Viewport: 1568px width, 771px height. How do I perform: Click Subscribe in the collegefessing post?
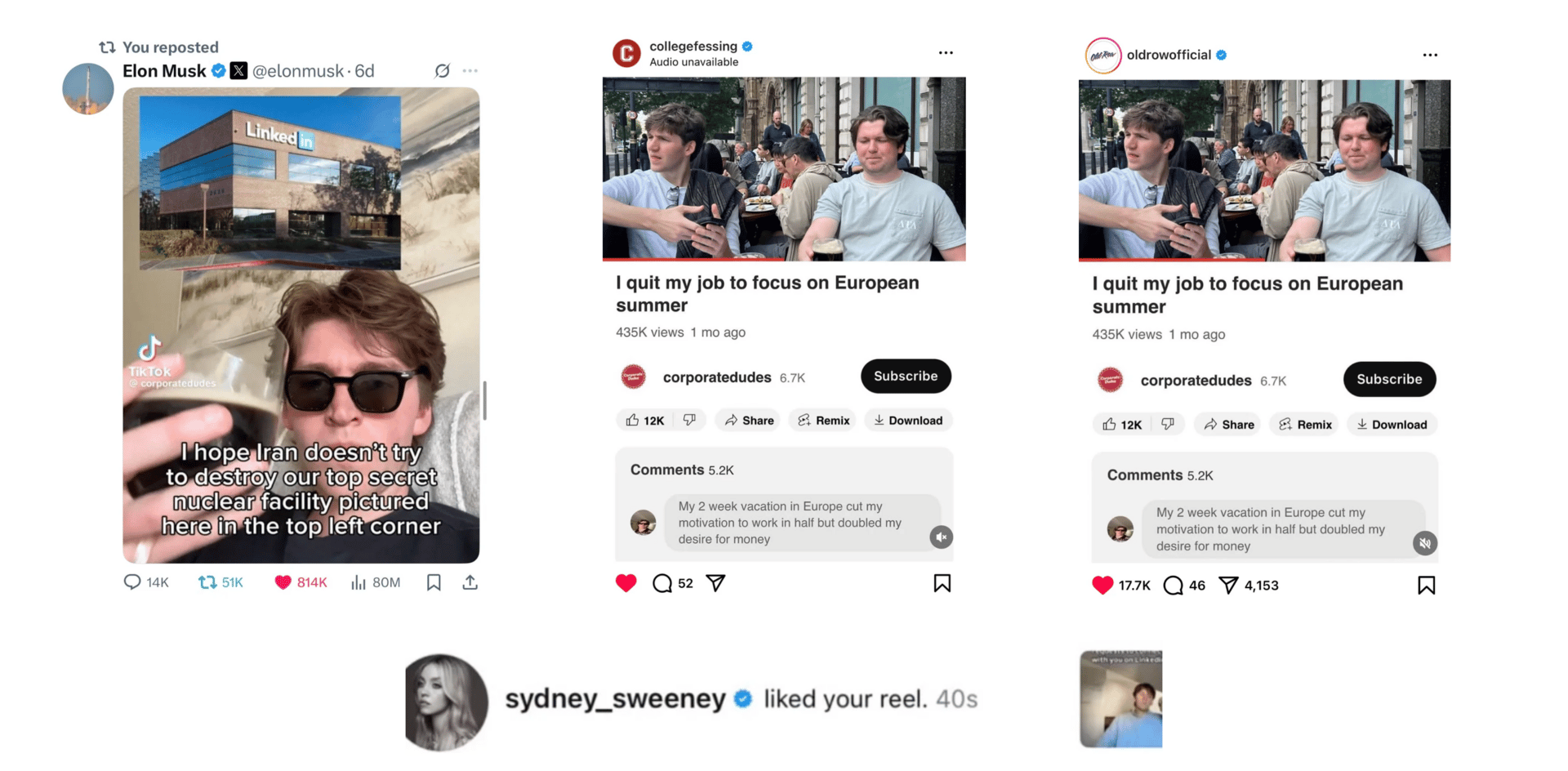906,376
